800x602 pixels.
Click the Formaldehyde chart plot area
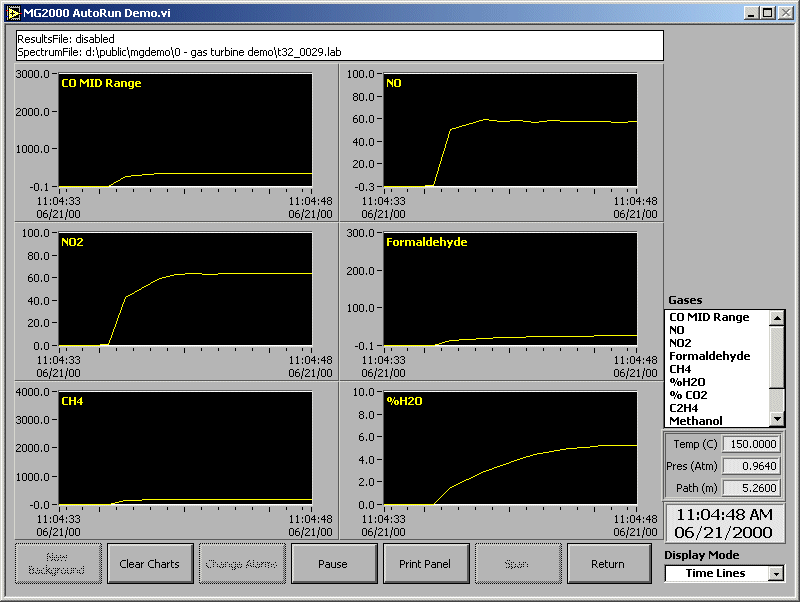point(510,289)
